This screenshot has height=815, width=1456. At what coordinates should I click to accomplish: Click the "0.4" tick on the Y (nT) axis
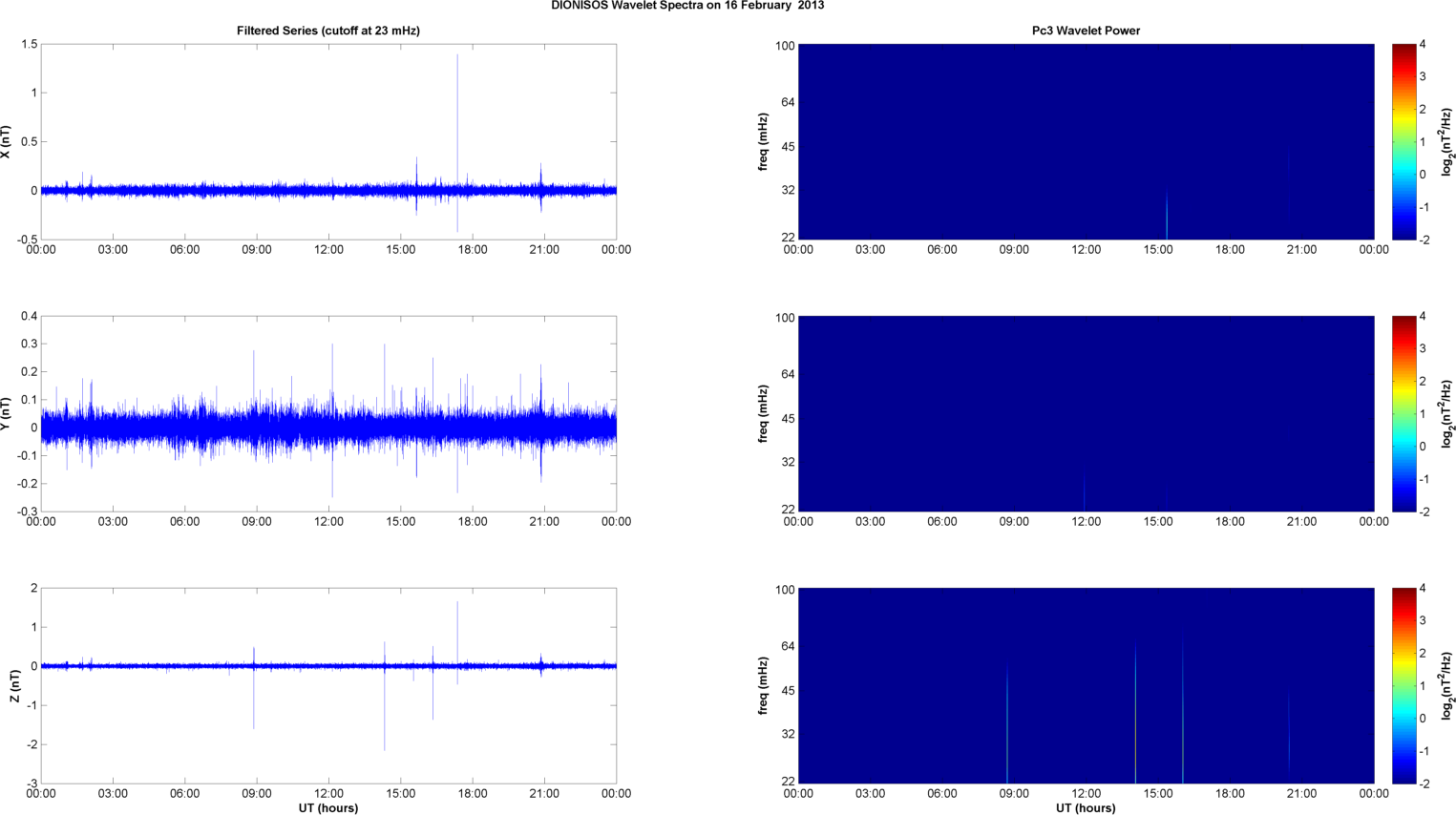click(x=29, y=317)
